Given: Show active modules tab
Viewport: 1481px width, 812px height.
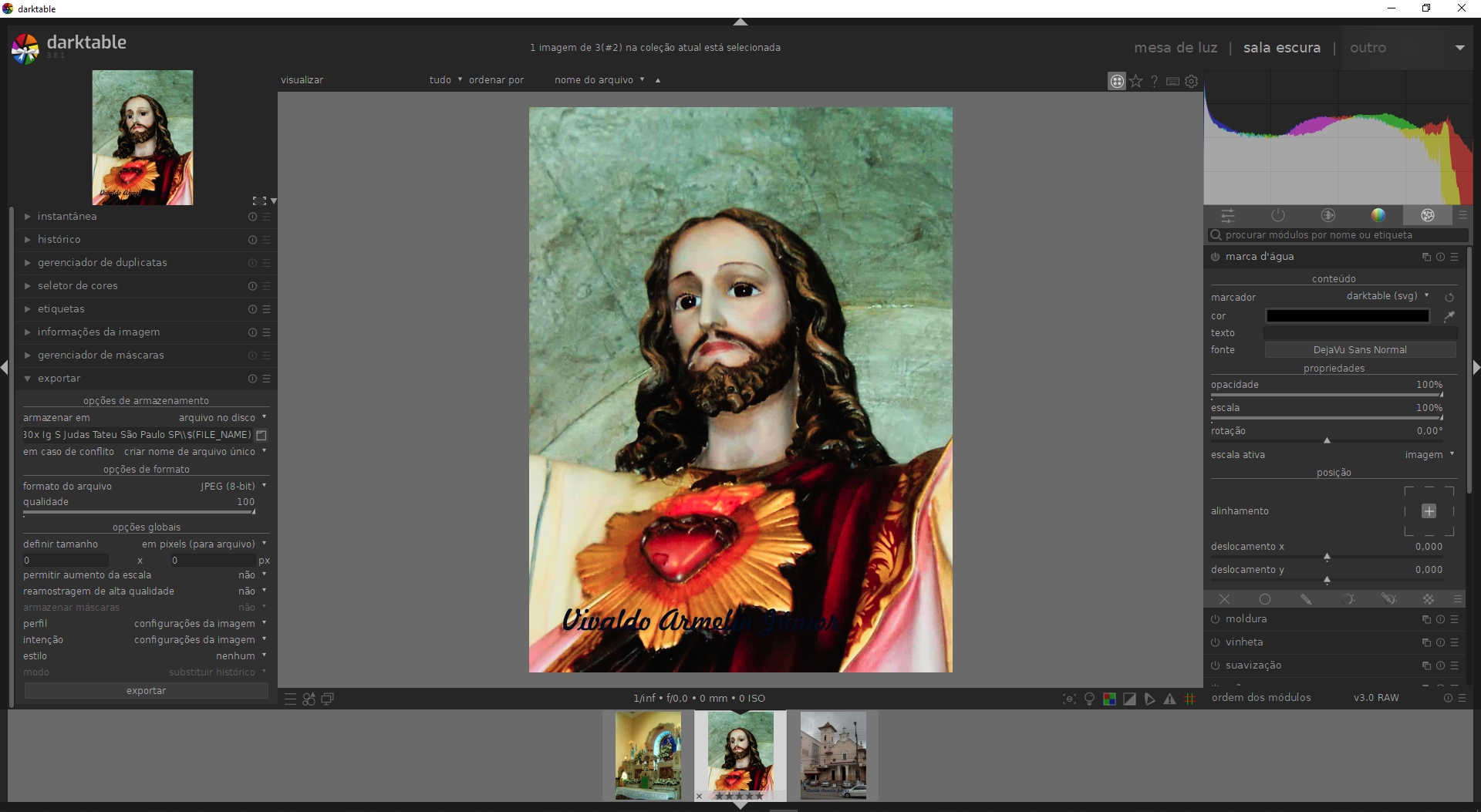Looking at the screenshot, I should (x=1278, y=215).
